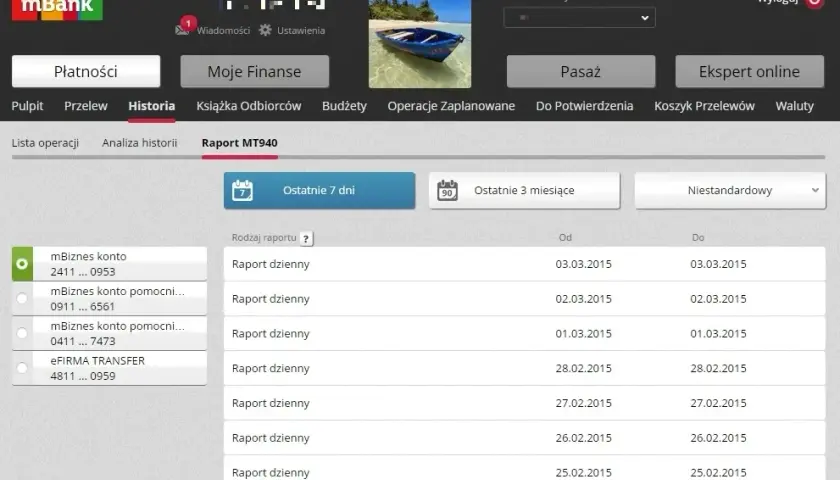840x480 pixels.
Task: Click the Ekspert online button
Action: click(x=749, y=71)
